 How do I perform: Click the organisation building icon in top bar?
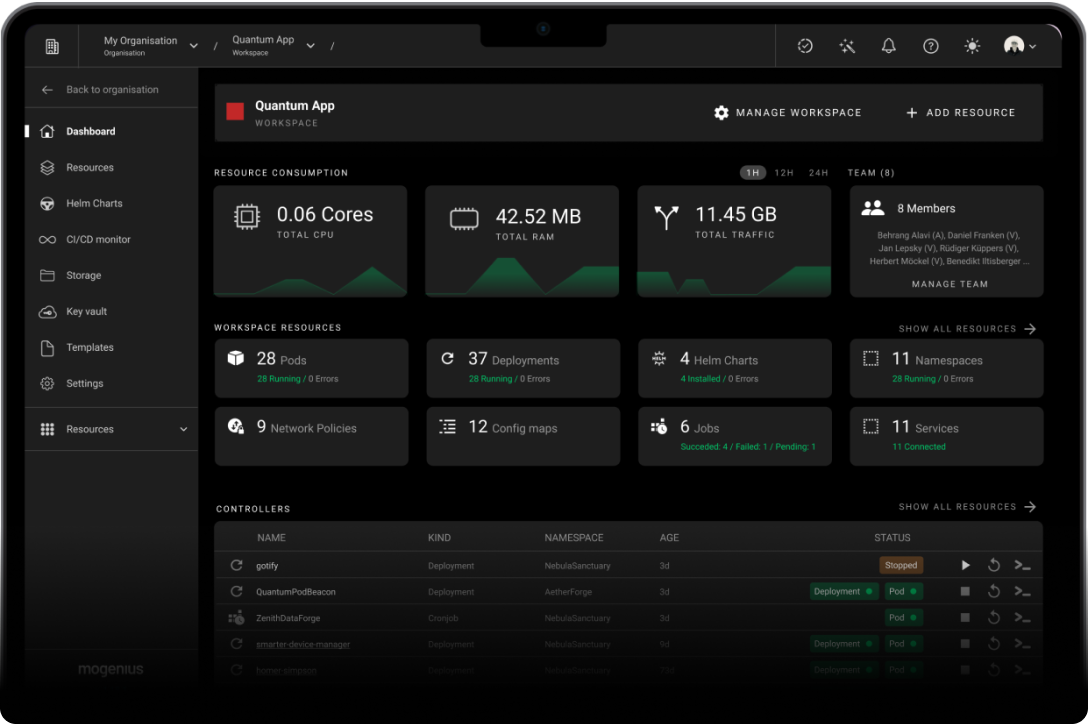tap(52, 47)
